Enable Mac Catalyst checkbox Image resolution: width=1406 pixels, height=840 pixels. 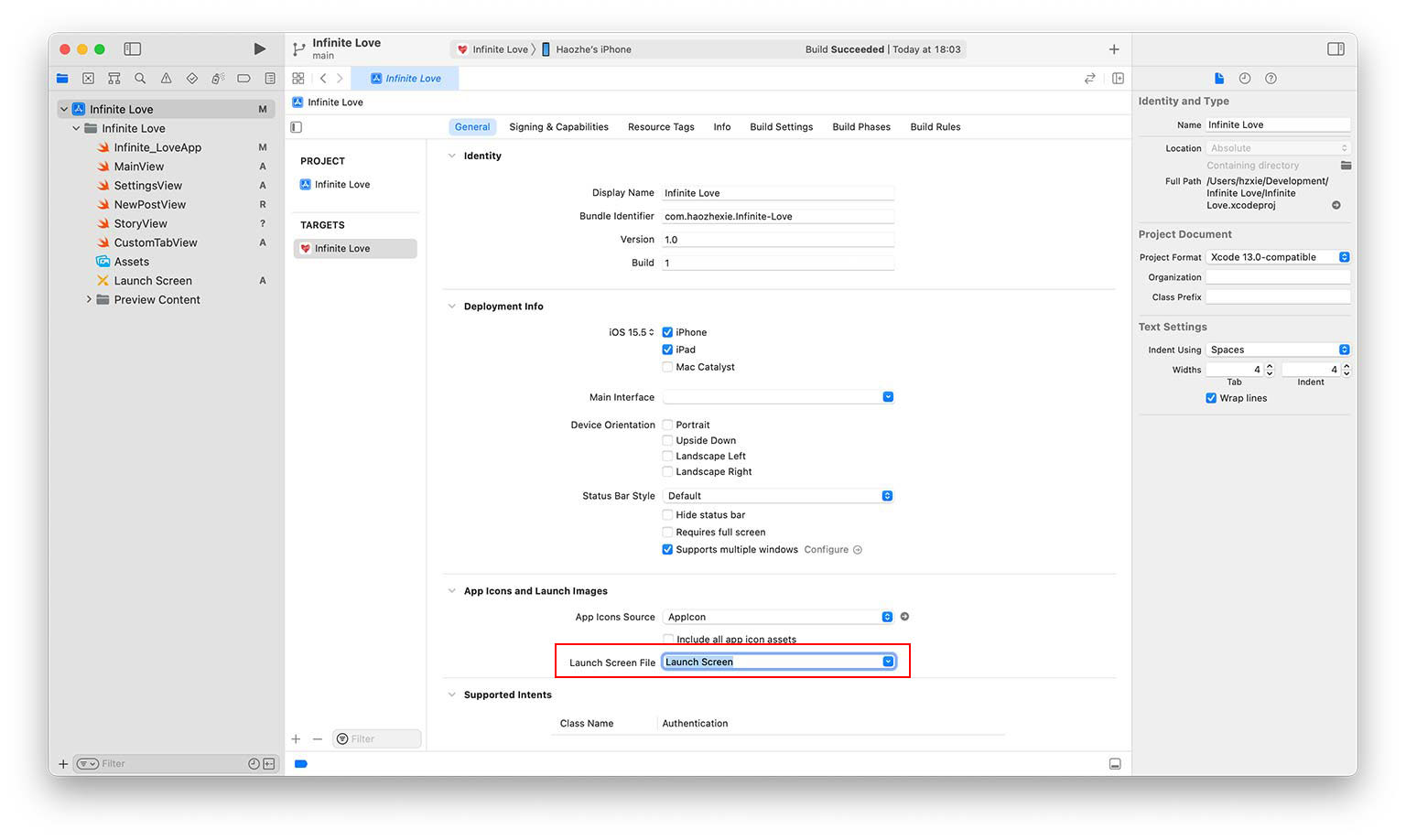(667, 367)
